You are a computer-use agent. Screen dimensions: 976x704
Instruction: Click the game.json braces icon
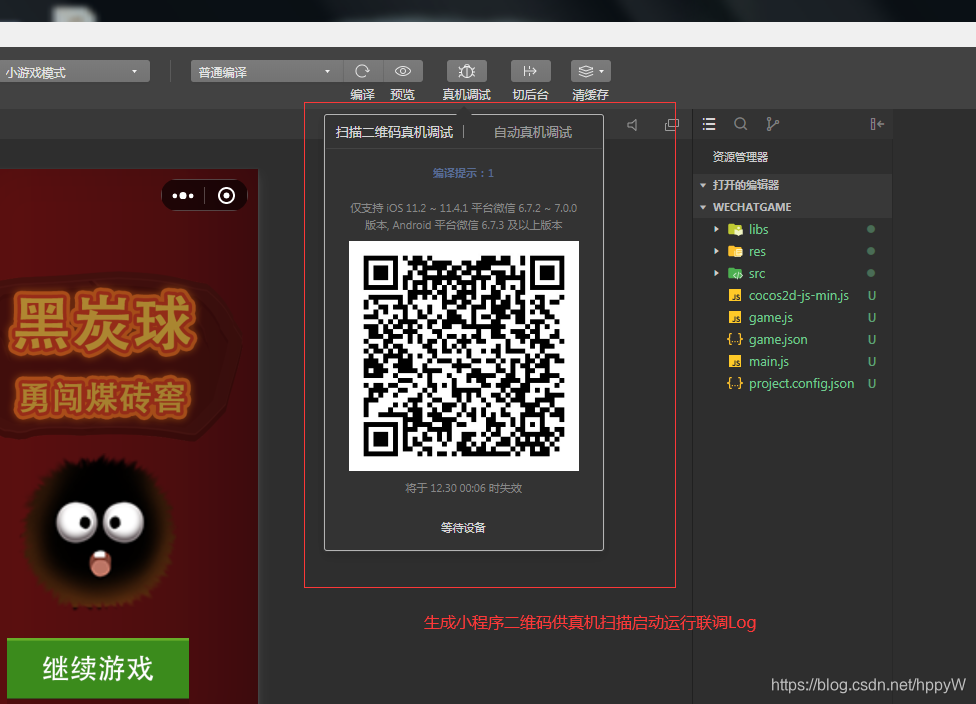(735, 339)
